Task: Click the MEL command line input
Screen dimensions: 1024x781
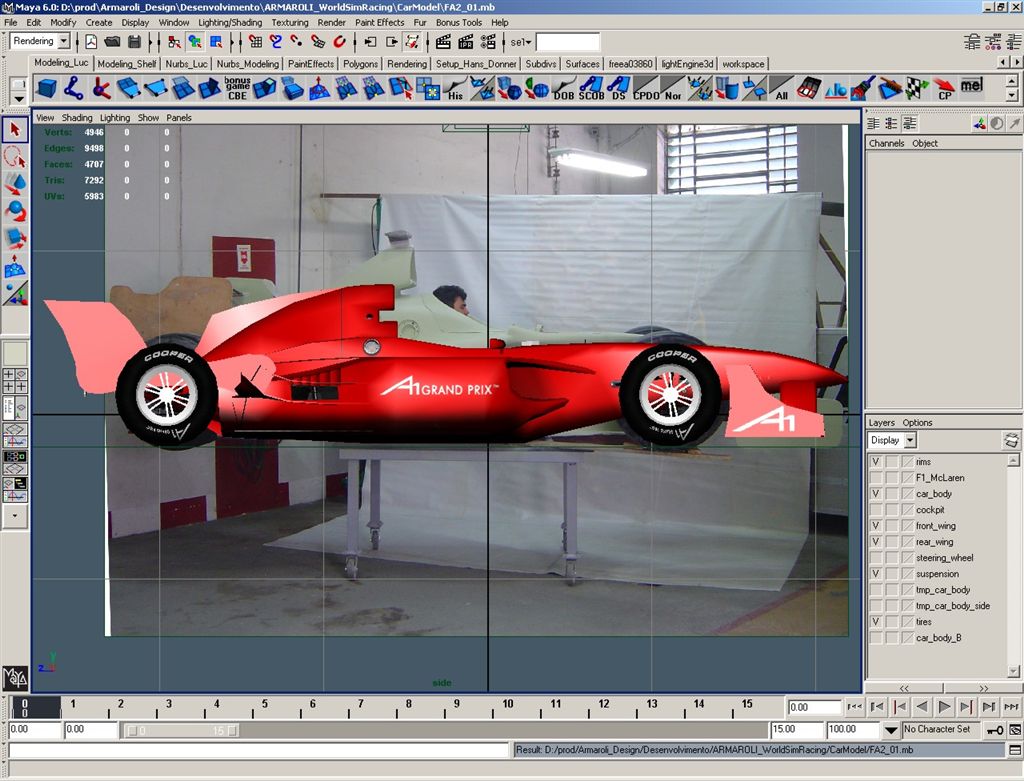Action: click(x=259, y=750)
